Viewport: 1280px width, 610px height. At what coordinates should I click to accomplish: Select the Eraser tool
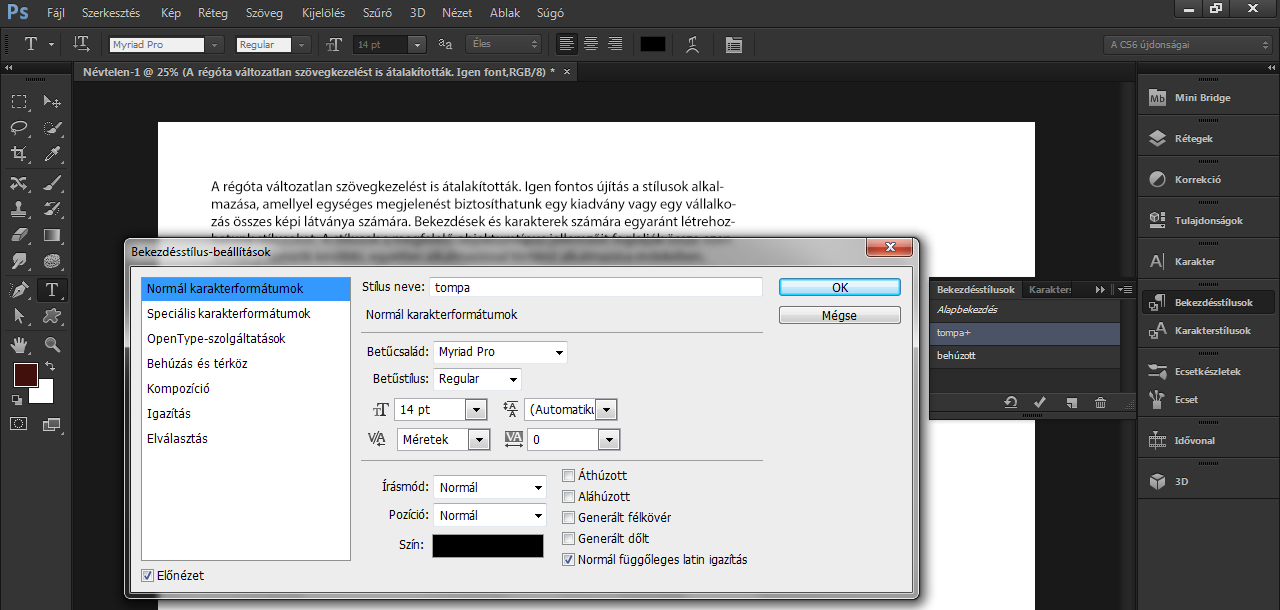click(x=19, y=235)
